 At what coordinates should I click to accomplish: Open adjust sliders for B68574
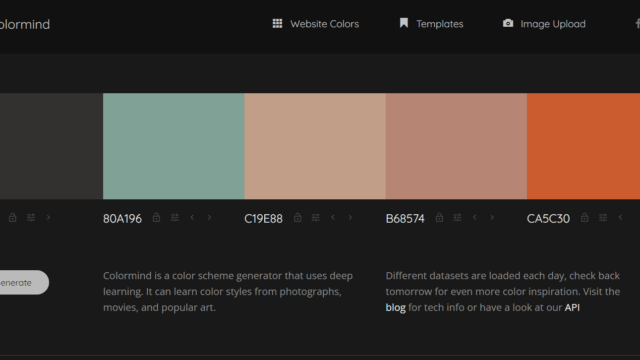click(457, 218)
